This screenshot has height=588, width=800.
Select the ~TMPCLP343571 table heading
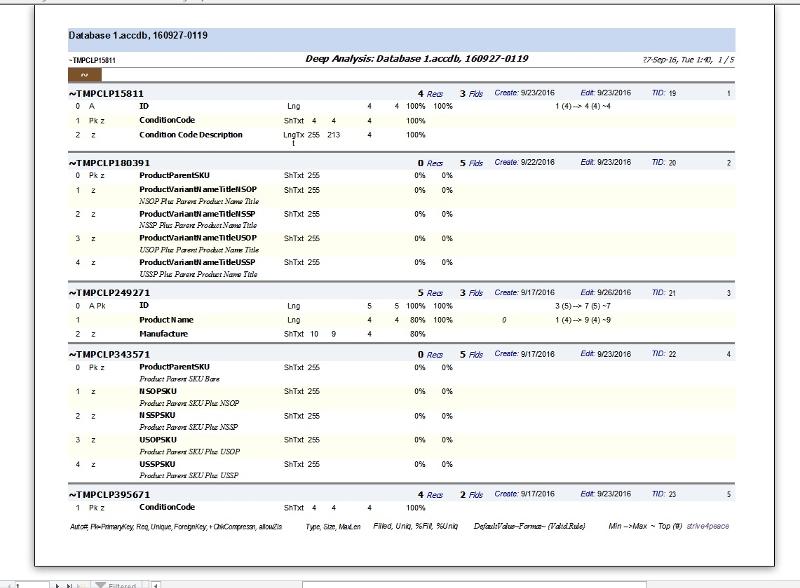[109, 355]
